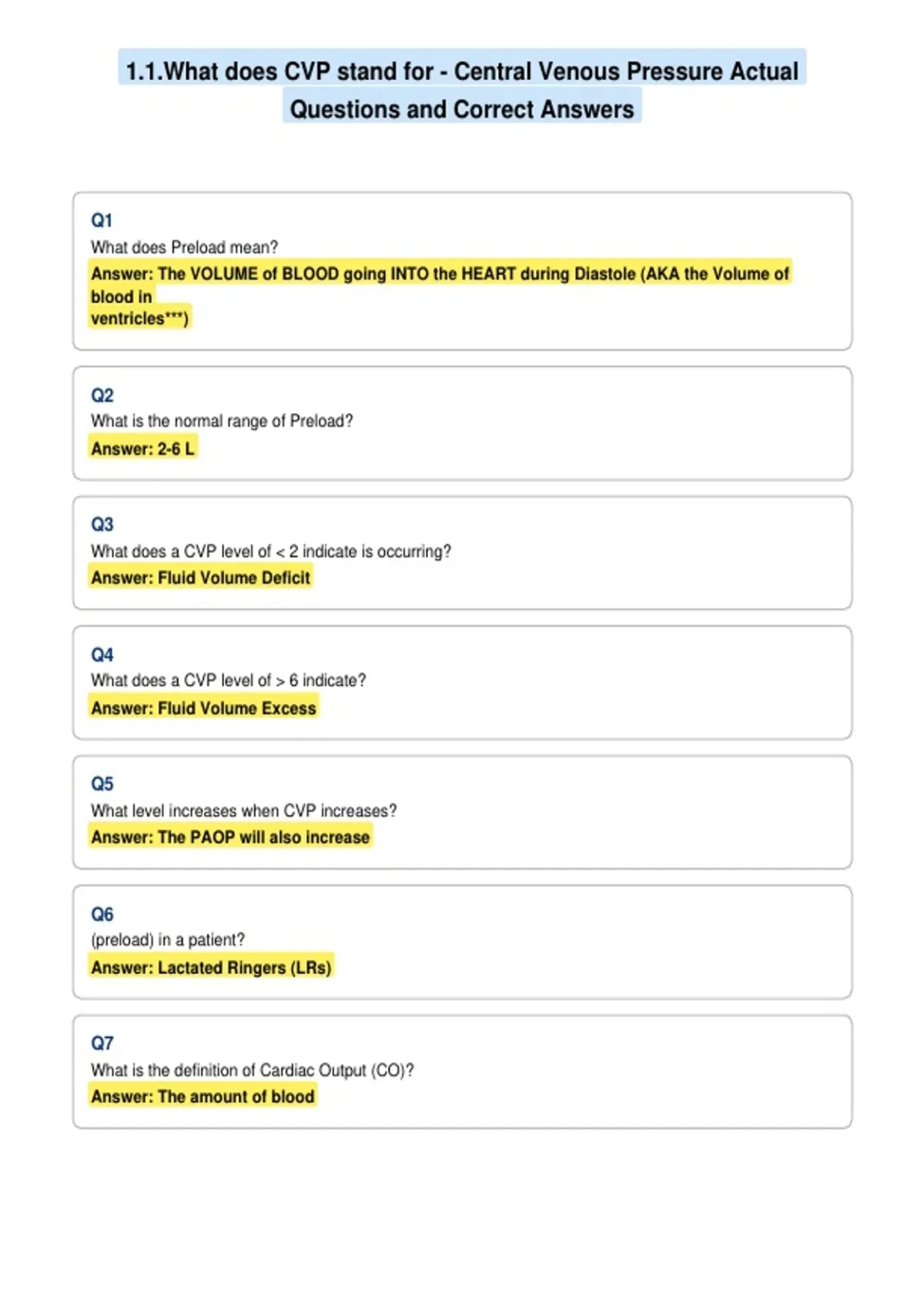The width and height of the screenshot is (924, 1309).
Task: Click 'What level increases when CVP increases?'
Action: 243,811
